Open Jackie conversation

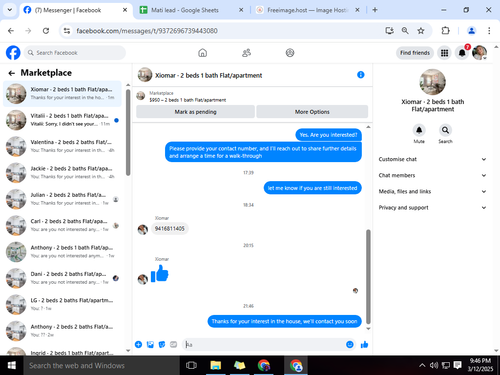[x=62, y=173]
